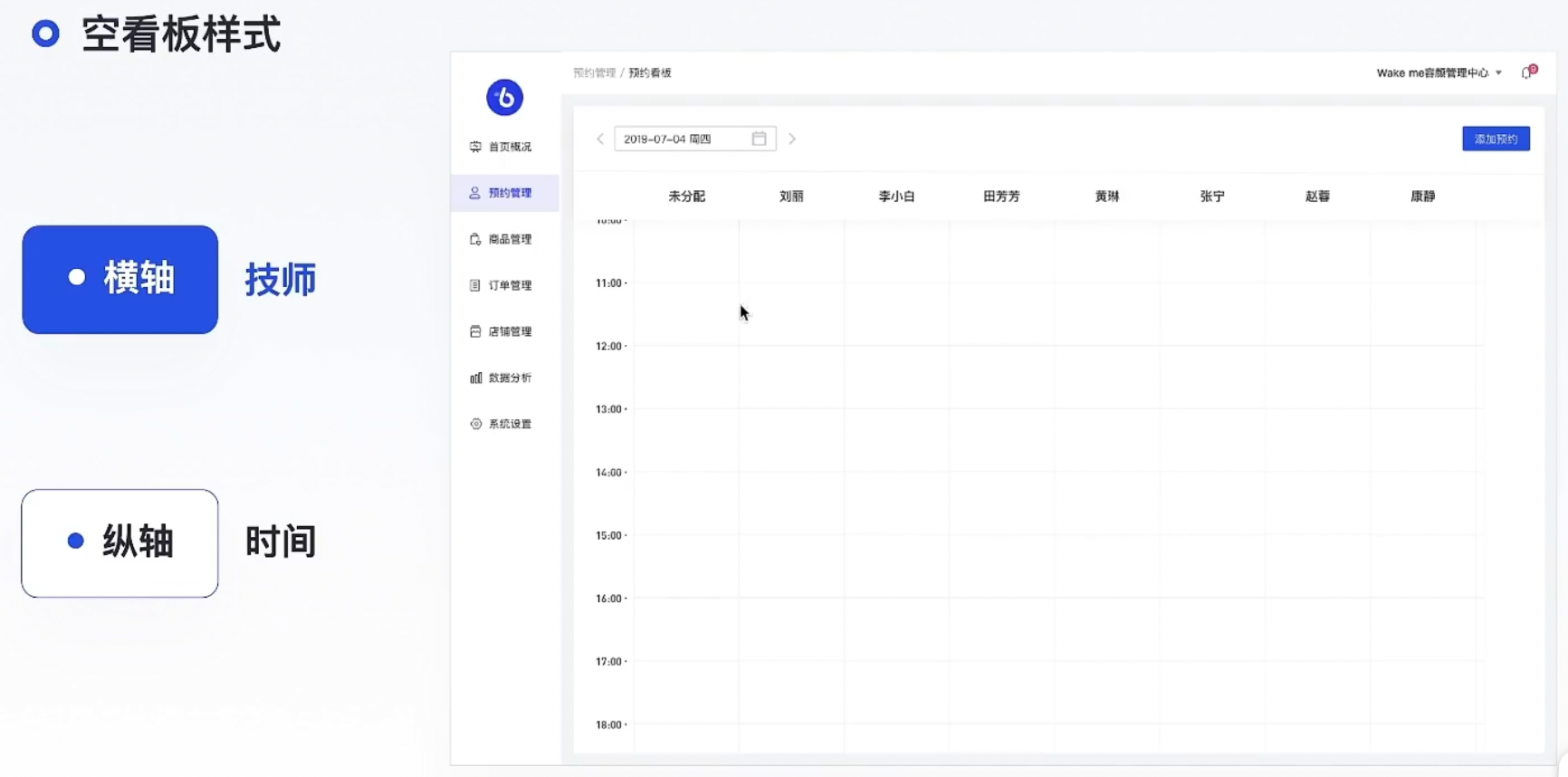Click the 订单管理 order list icon

475,285
